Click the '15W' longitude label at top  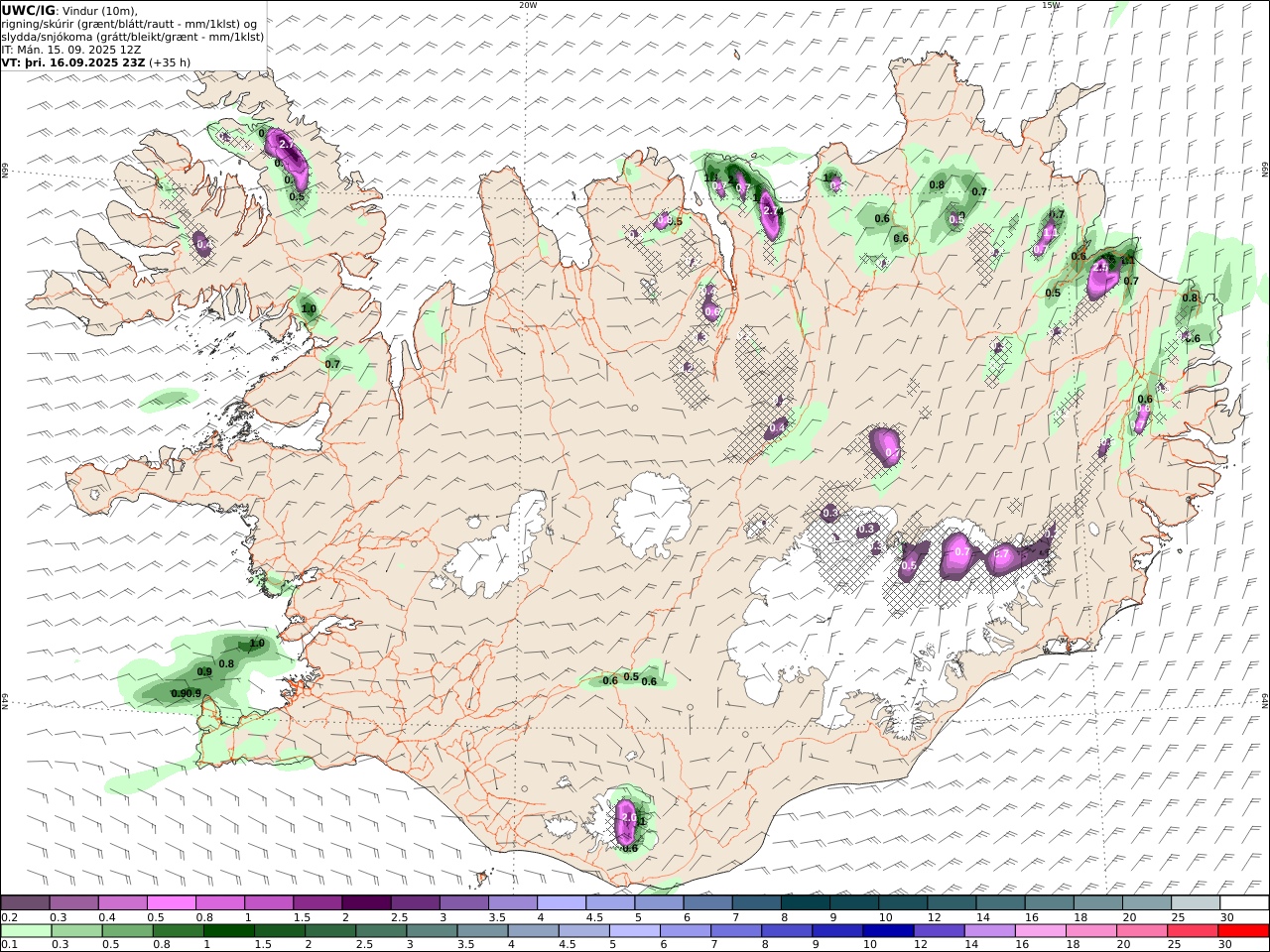[1051, 5]
